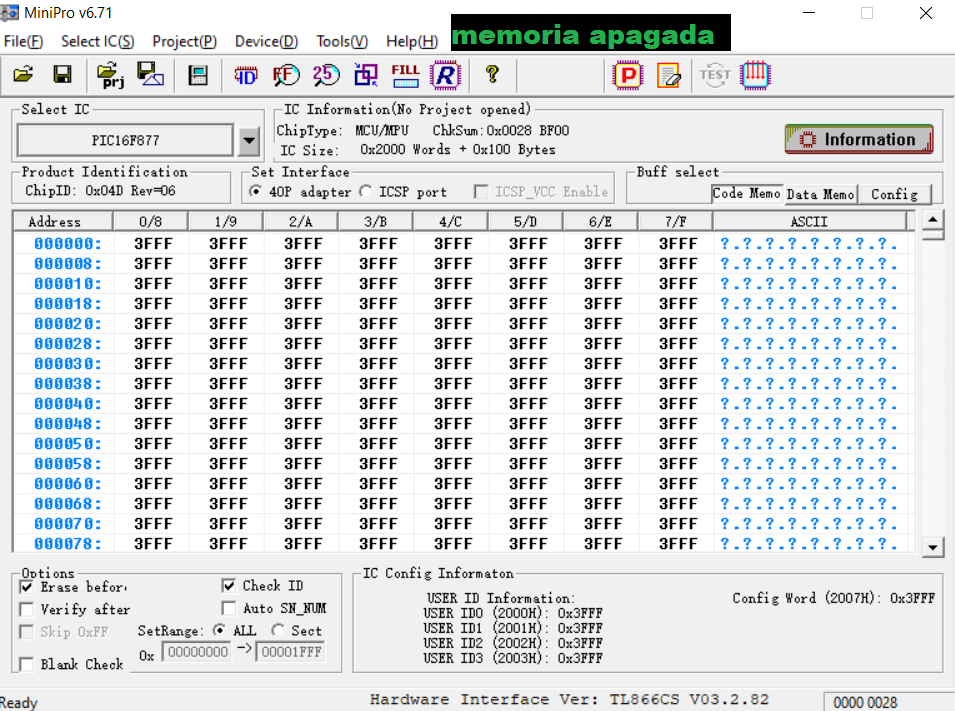Click the USER ID0 (2000H) line

pyautogui.click(x=513, y=613)
